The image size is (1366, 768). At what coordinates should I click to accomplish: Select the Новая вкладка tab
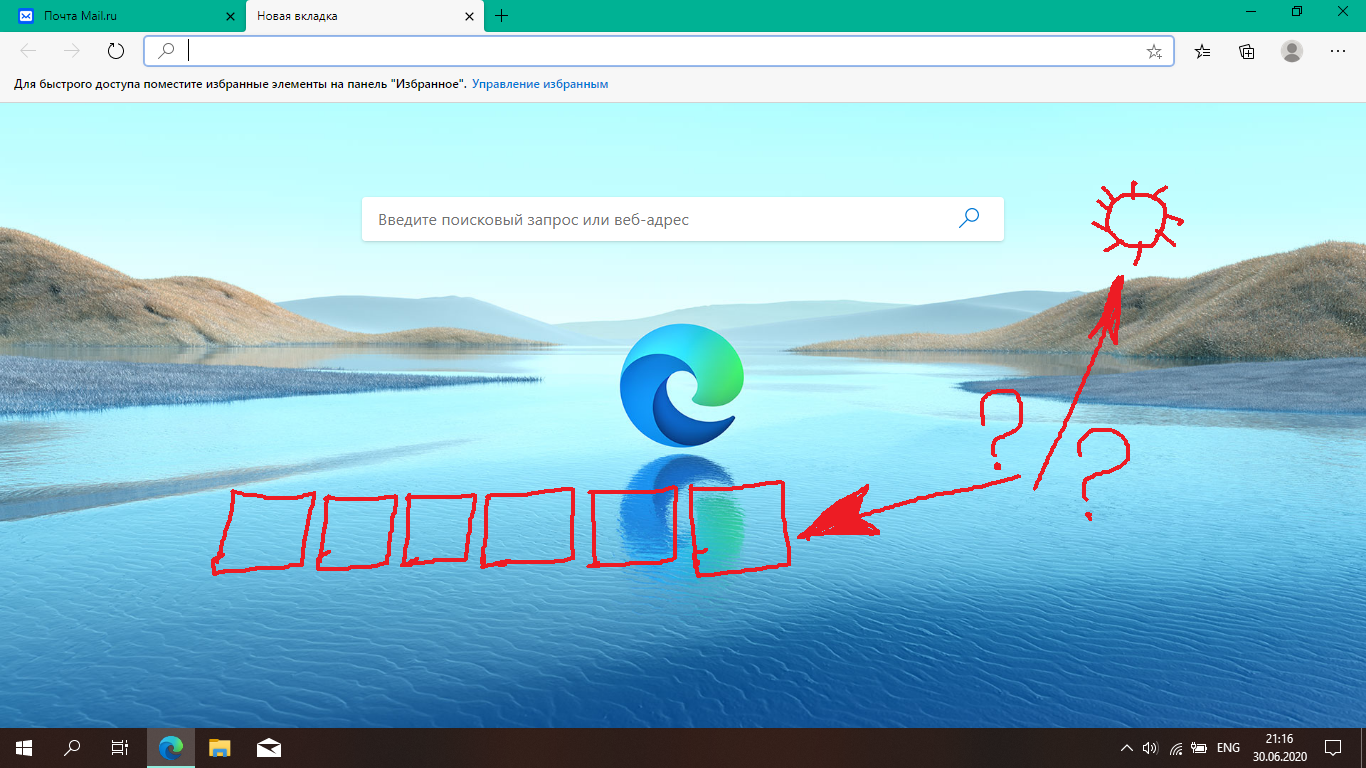click(366, 16)
